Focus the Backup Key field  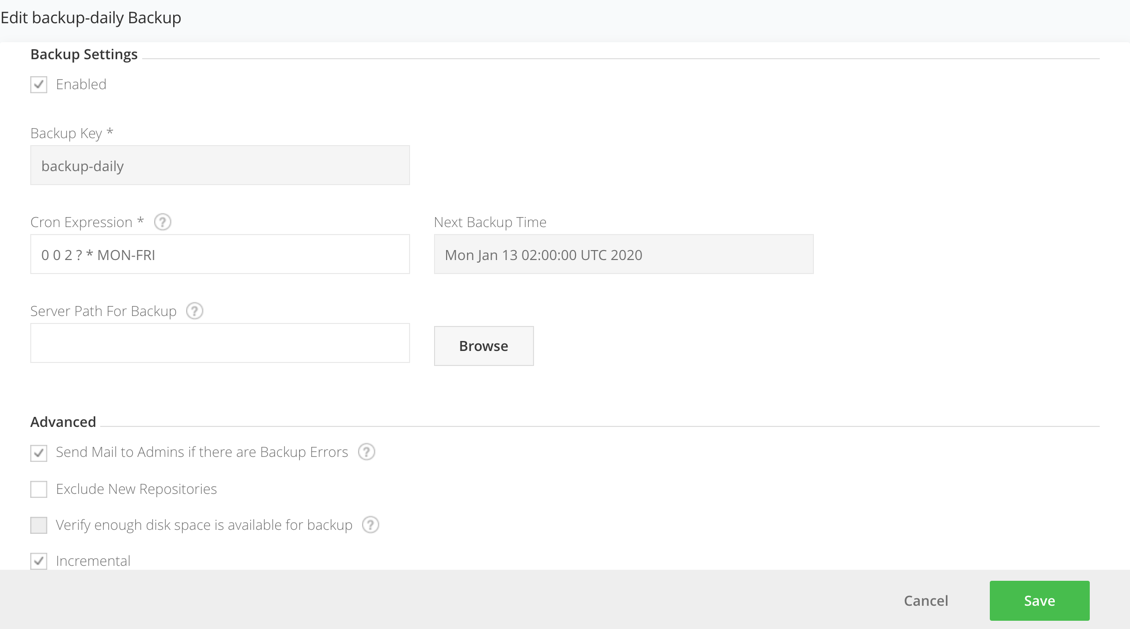[220, 165]
